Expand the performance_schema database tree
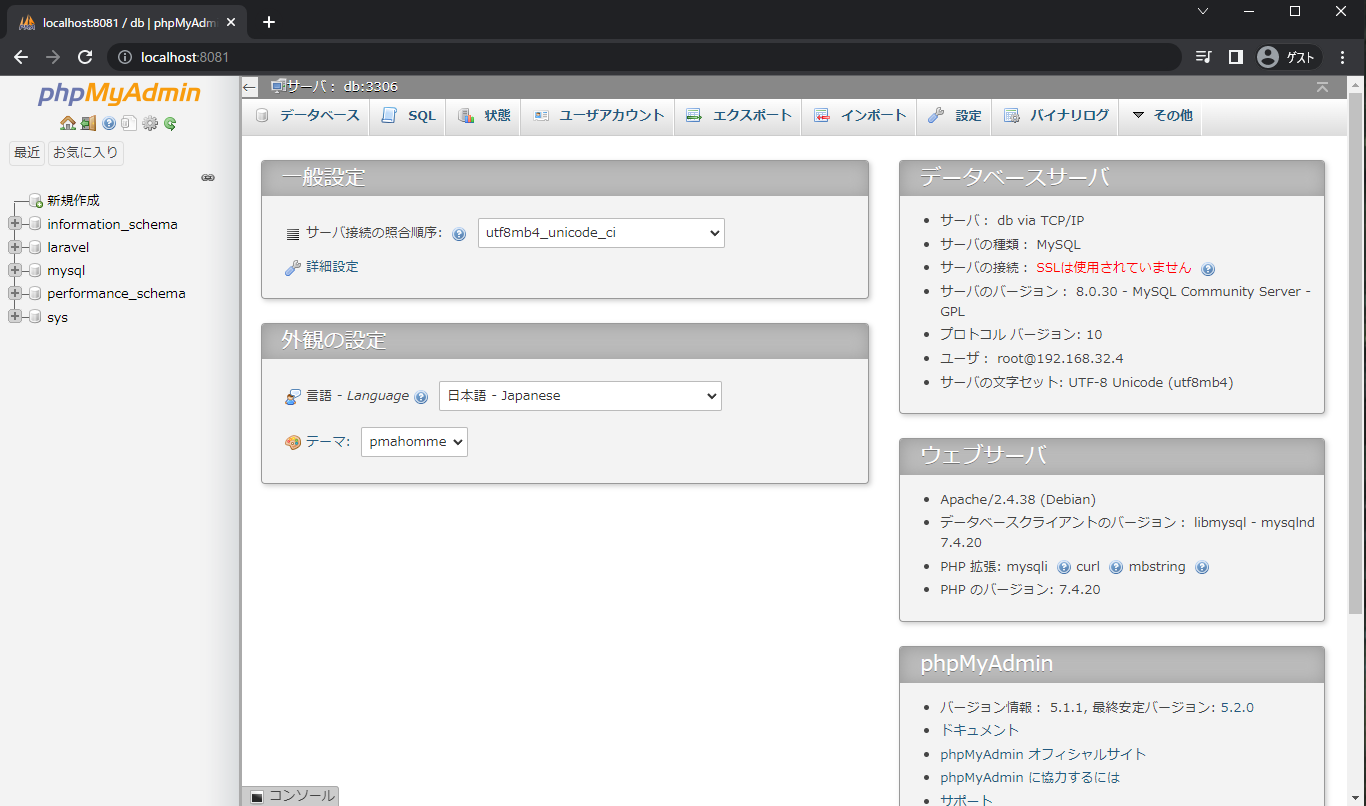This screenshot has height=806, width=1366. [15, 293]
